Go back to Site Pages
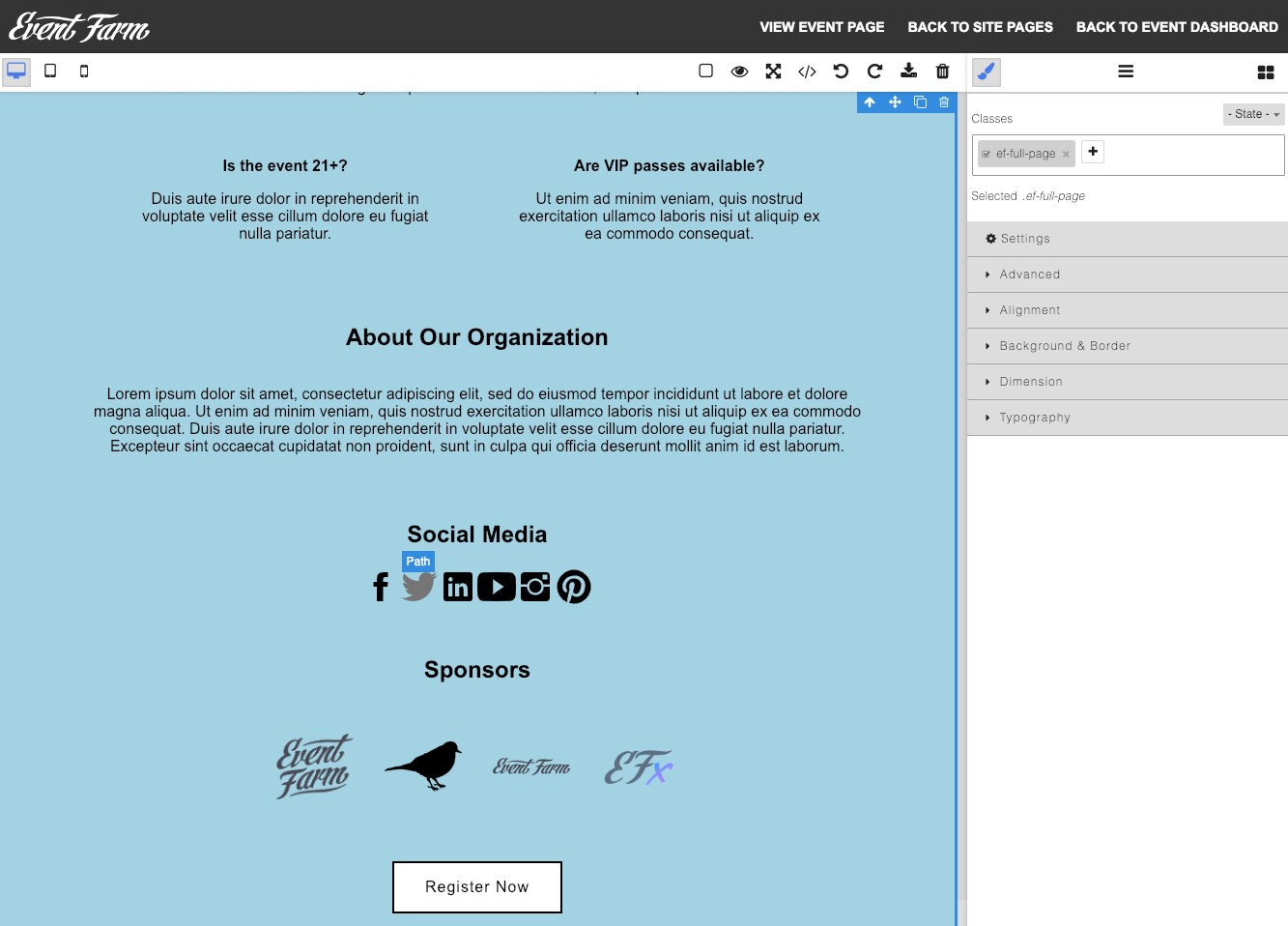 click(981, 27)
